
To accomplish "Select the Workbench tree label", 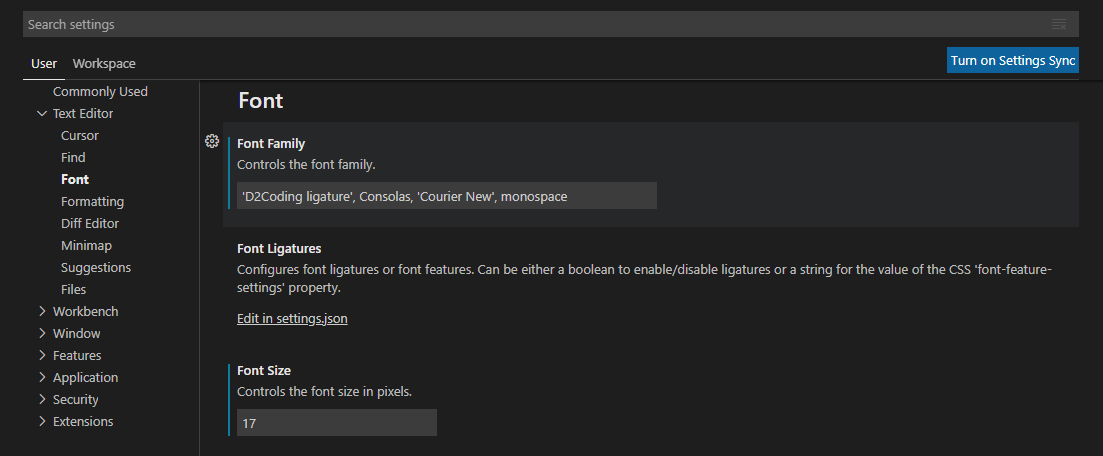I will click(85, 311).
